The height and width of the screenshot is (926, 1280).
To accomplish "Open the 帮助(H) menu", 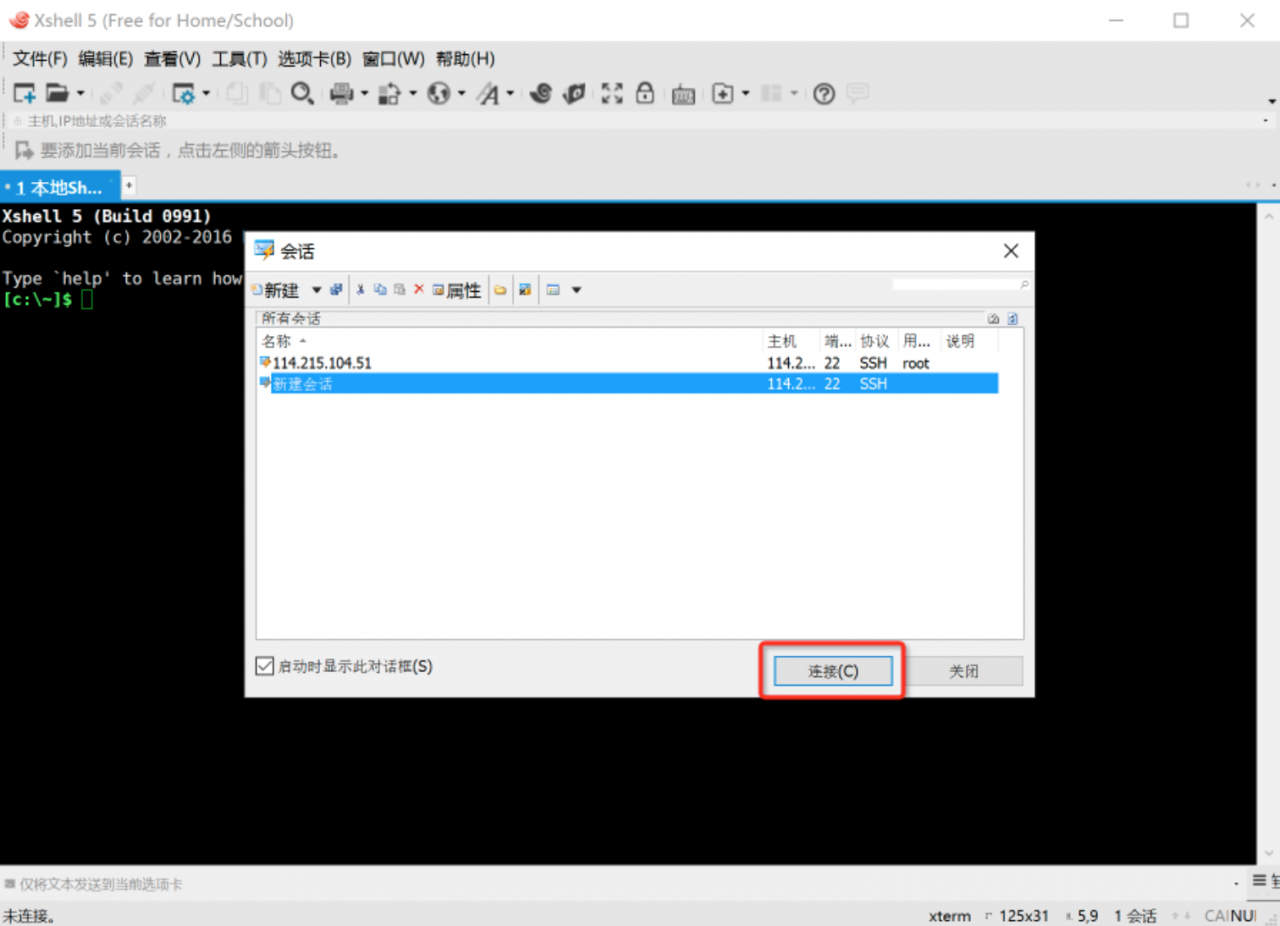I will click(465, 59).
